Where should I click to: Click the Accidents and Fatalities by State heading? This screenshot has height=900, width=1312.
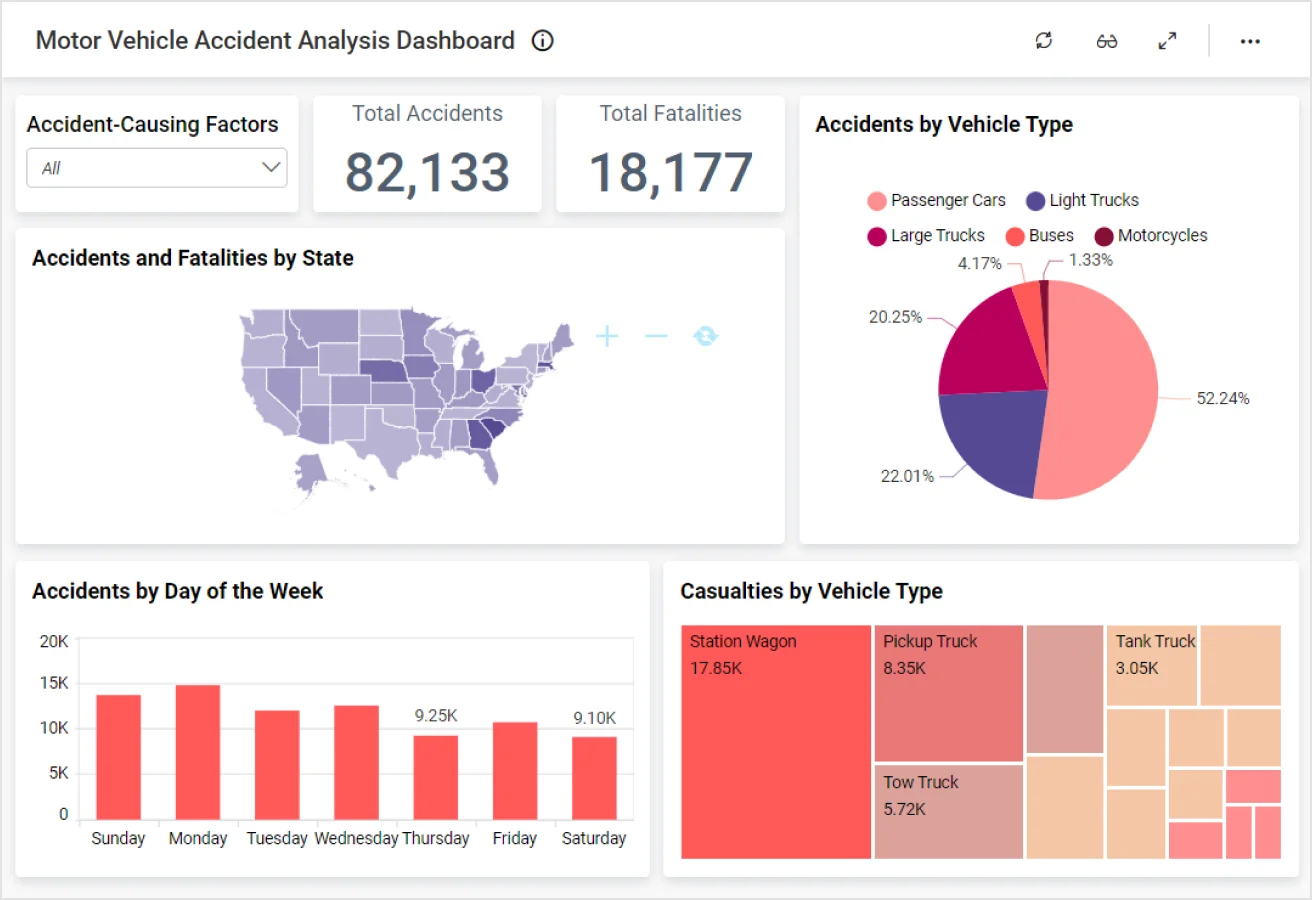[x=193, y=258]
